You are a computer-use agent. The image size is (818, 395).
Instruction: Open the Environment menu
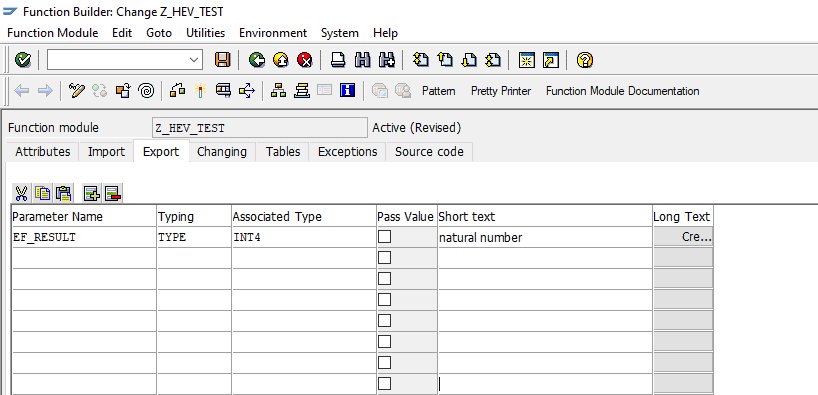point(273,33)
